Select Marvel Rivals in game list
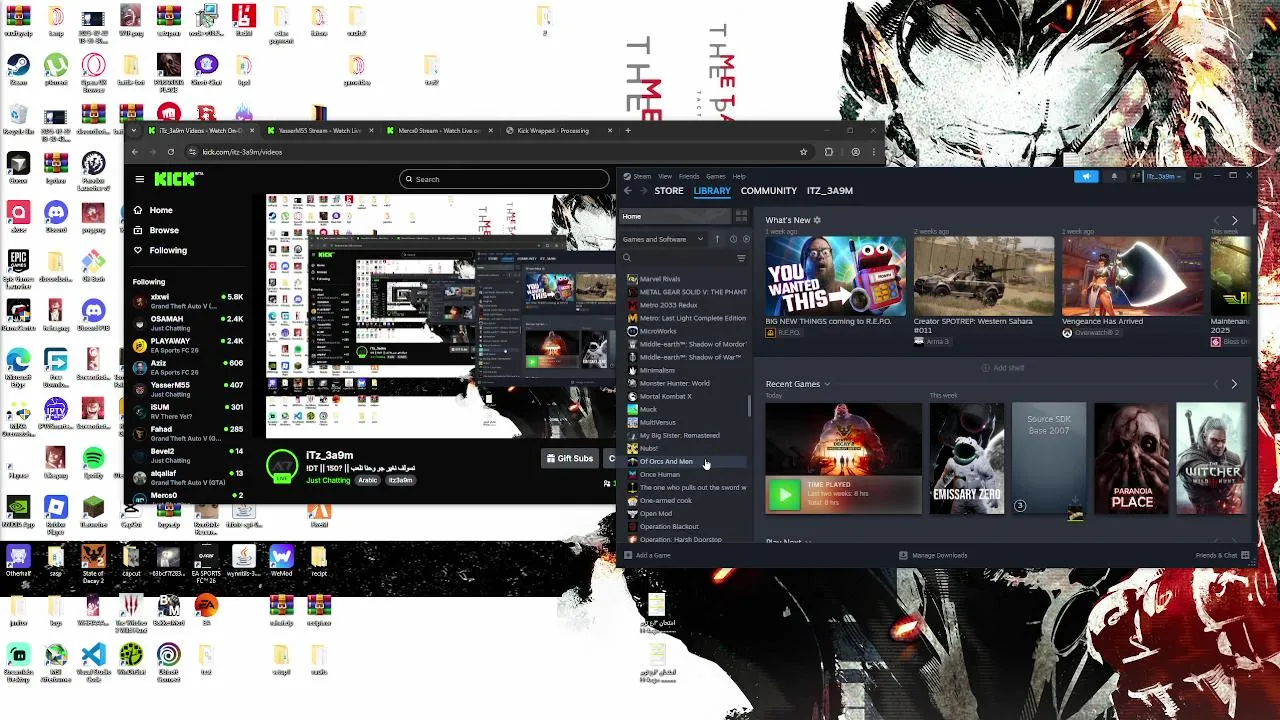1280x720 pixels. coord(660,279)
